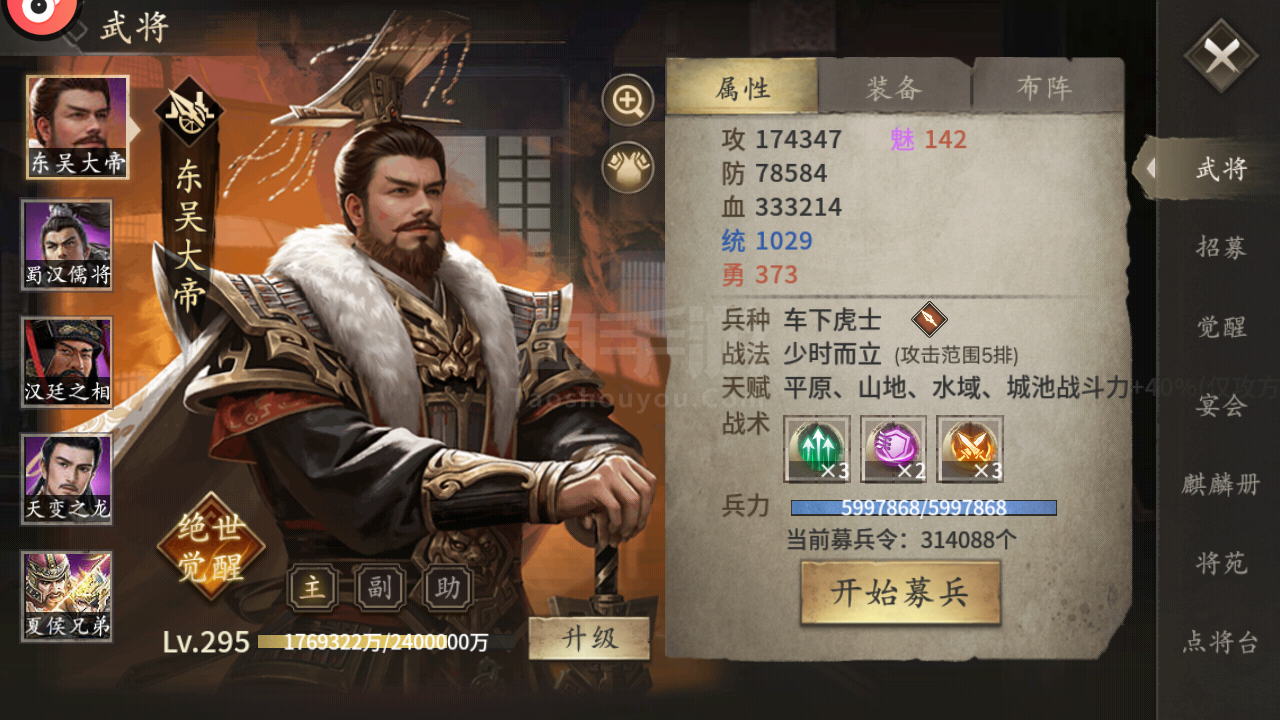Click the magnifier zoom icon

pos(628,100)
